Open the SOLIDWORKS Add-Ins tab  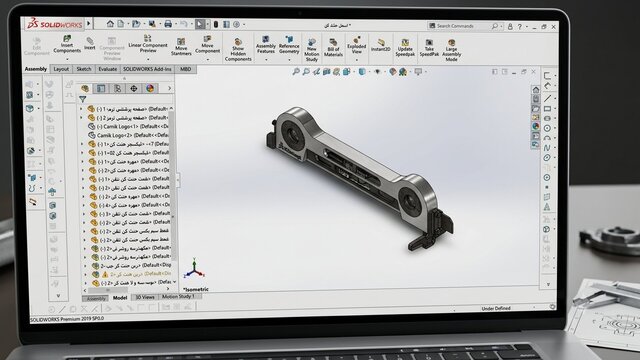pyautogui.click(x=147, y=69)
